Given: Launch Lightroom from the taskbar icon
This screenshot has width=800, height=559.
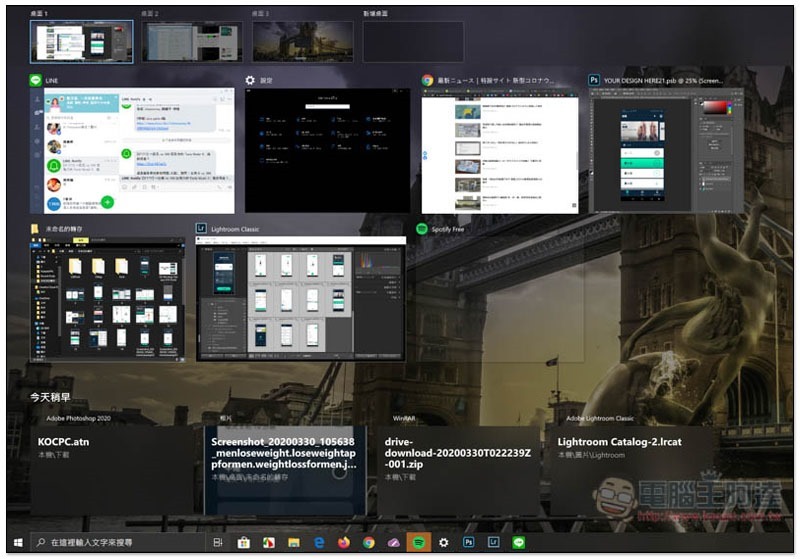Looking at the screenshot, I should [494, 542].
